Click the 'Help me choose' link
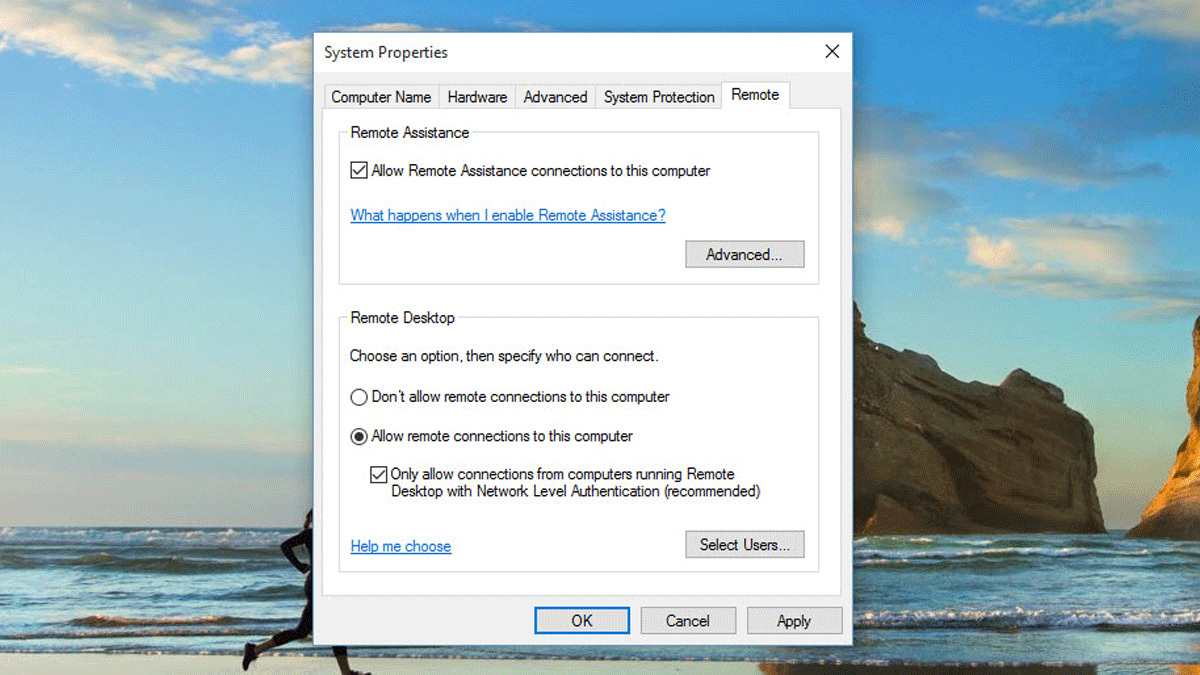The image size is (1200, 675). tap(400, 546)
